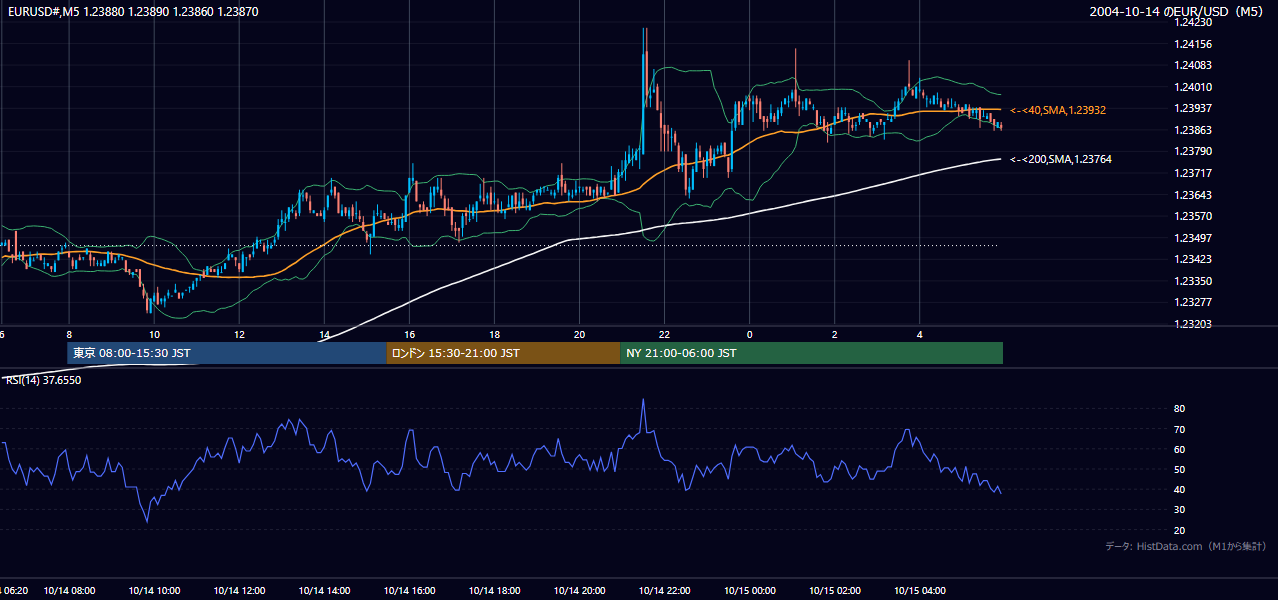Click price axis value 1.23937
Viewport: 1278px width, 600px height.
point(1192,108)
